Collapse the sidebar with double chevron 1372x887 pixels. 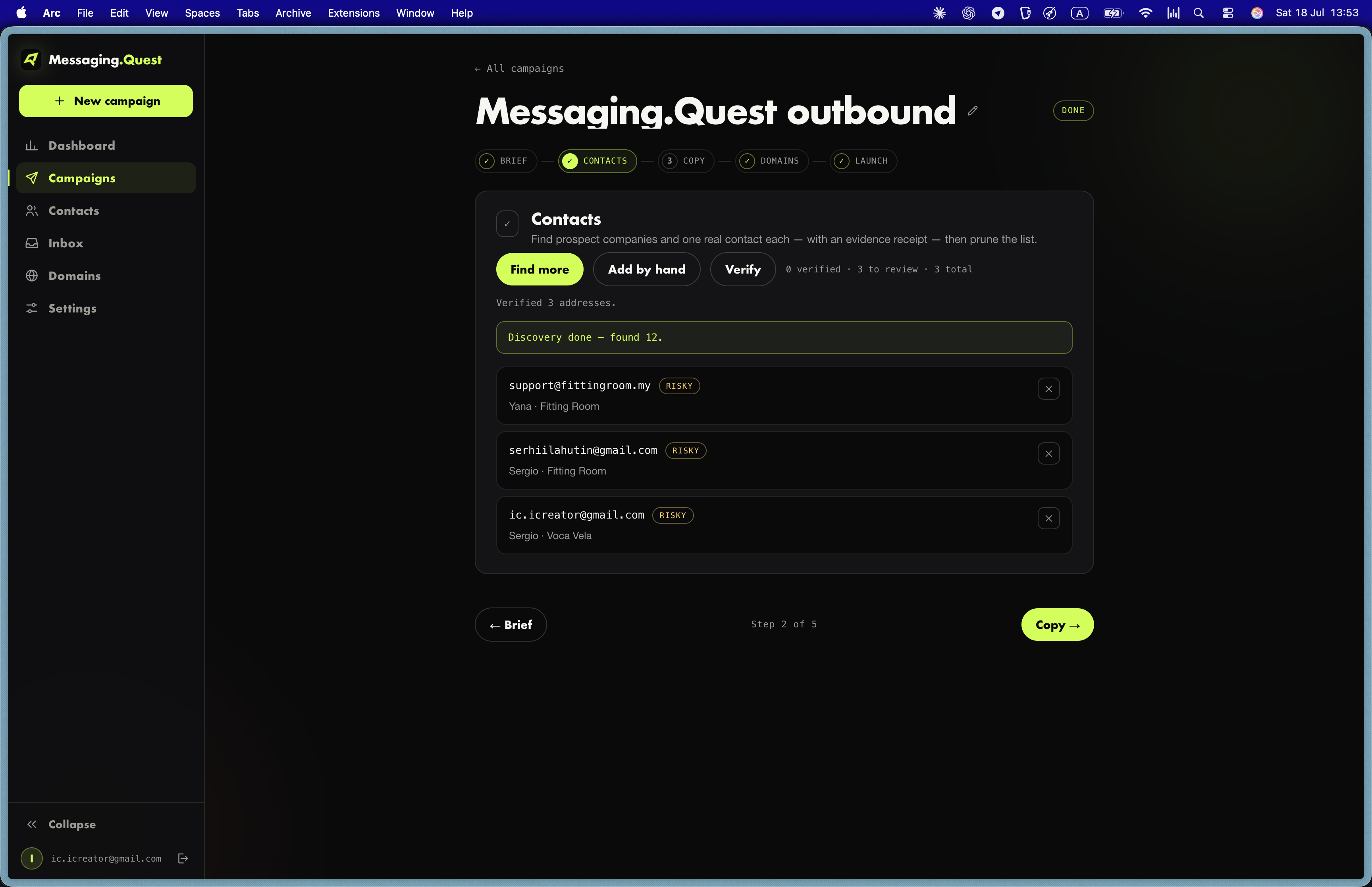pyautogui.click(x=32, y=824)
